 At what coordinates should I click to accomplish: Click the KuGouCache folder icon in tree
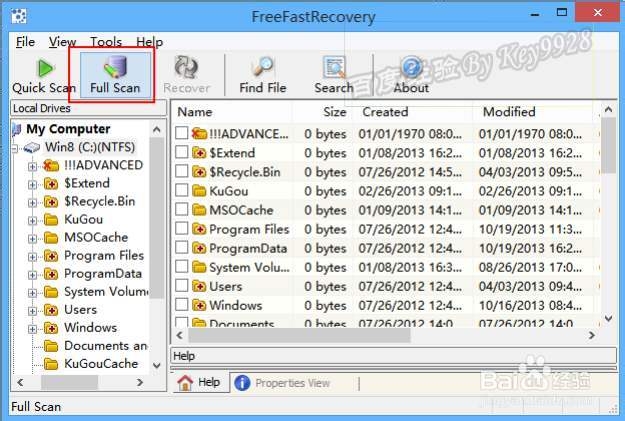[x=51, y=364]
